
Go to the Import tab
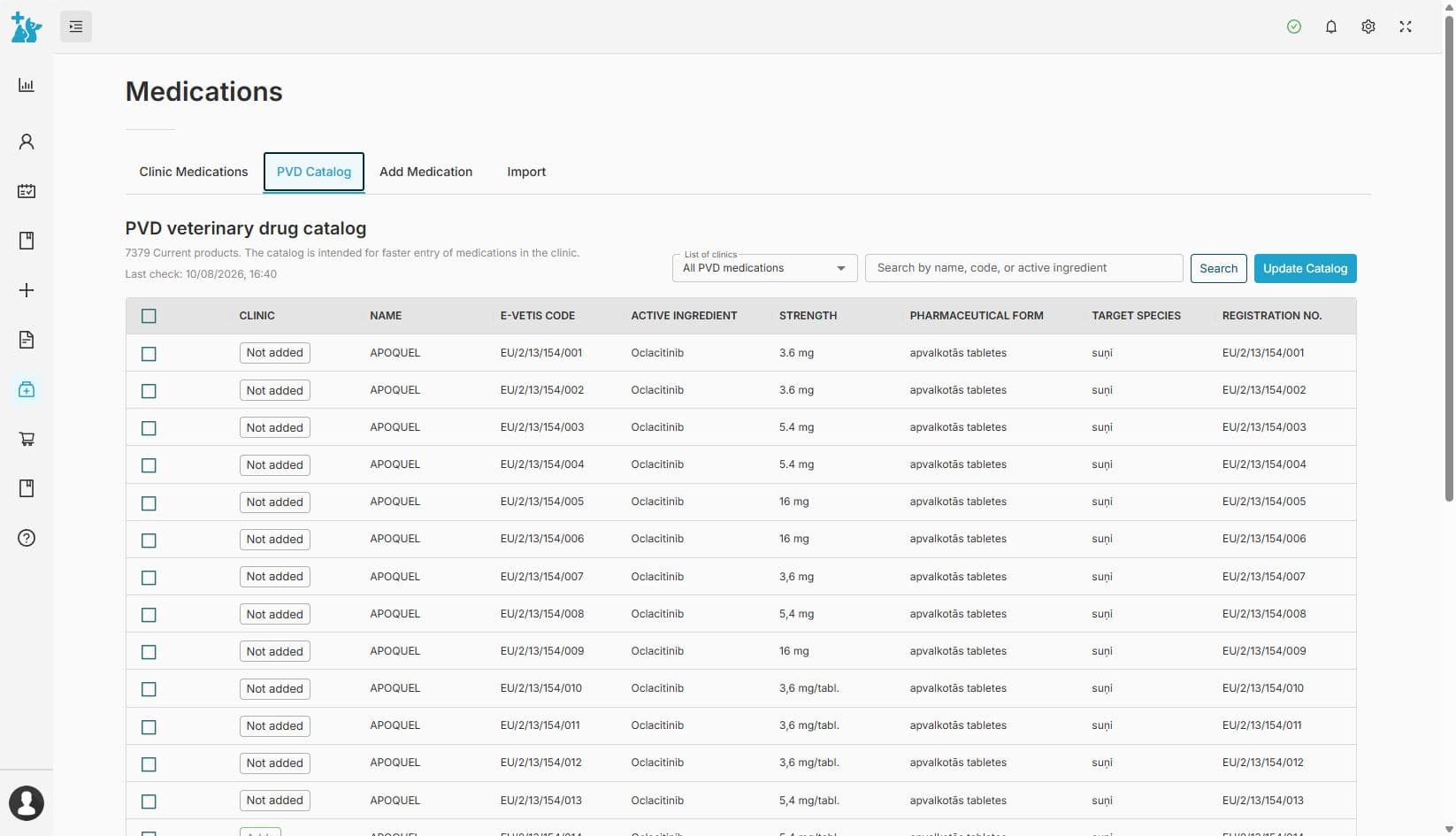[526, 172]
